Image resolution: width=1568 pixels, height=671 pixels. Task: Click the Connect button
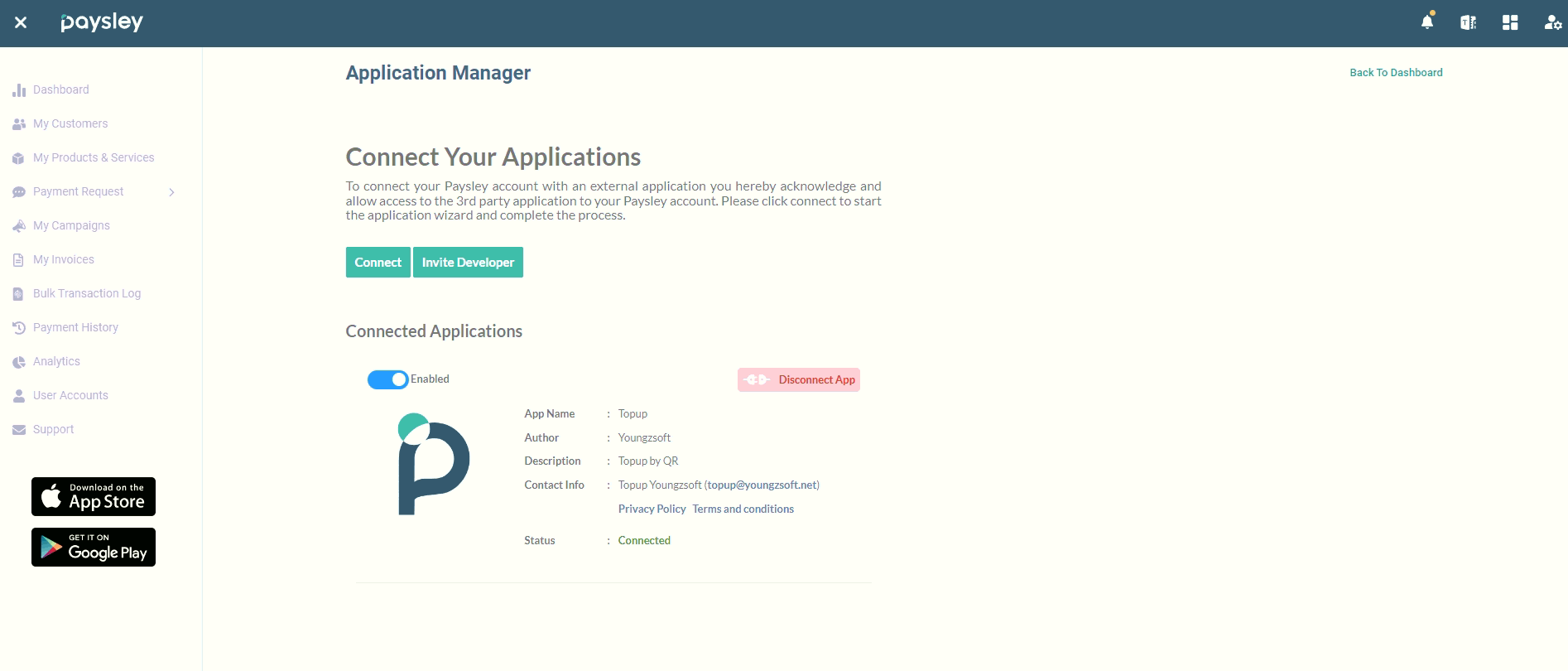tap(378, 263)
